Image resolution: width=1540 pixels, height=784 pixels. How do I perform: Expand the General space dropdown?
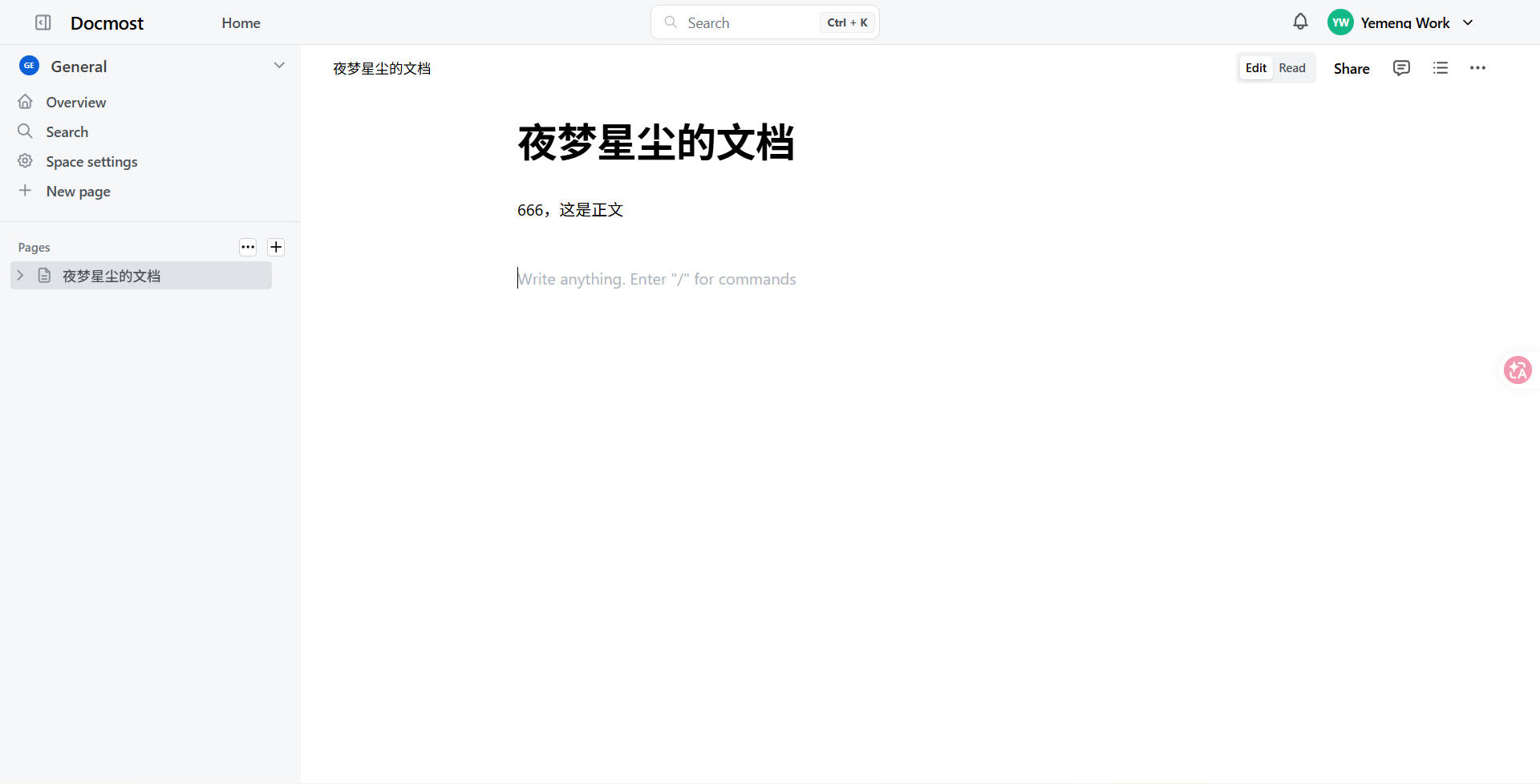coord(279,66)
